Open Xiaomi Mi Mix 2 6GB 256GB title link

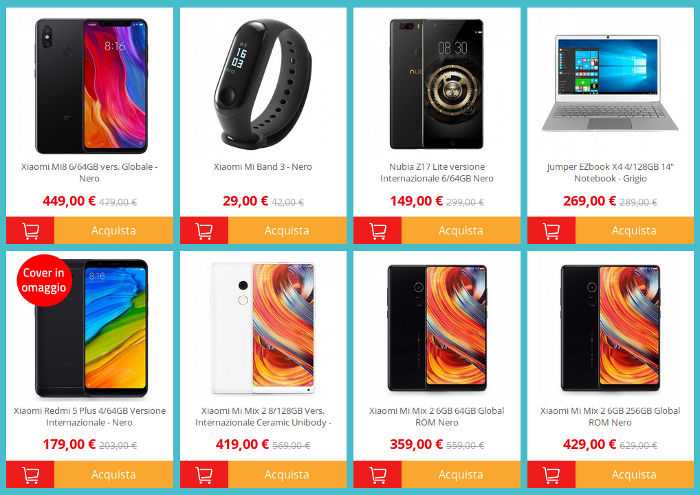tap(610, 416)
